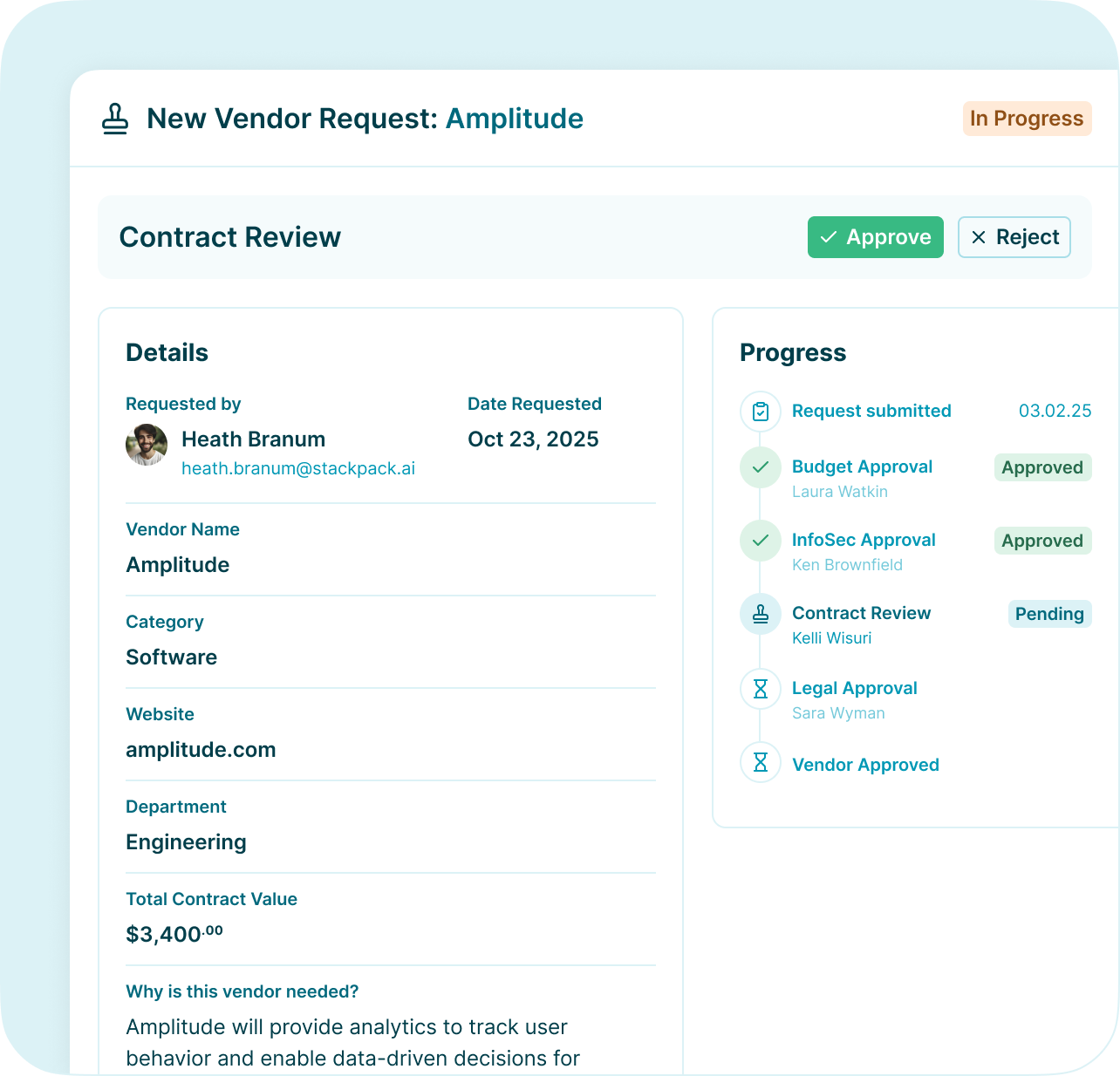The width and height of the screenshot is (1120, 1076).
Task: Click the reviewer name Kelli Wisuri
Action: point(832,638)
